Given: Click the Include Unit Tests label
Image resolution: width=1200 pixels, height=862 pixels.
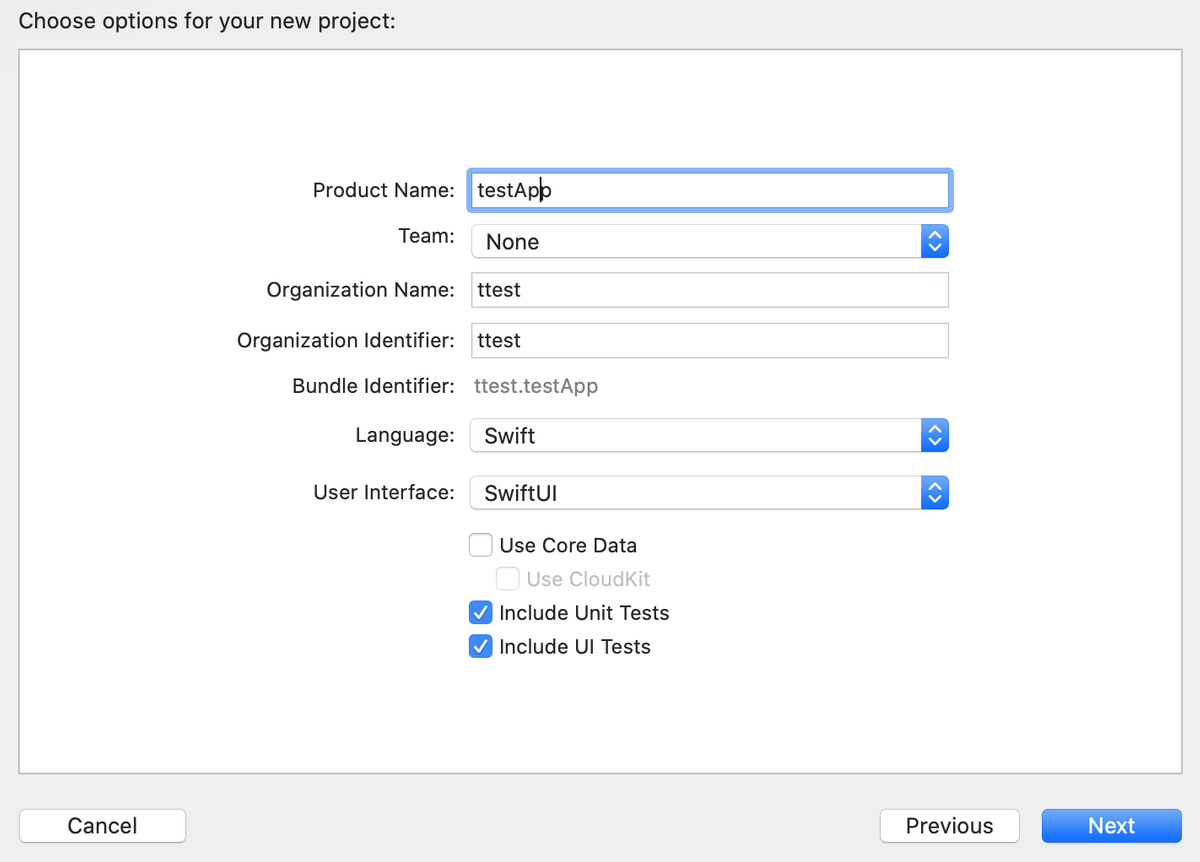Looking at the screenshot, I should [x=584, y=613].
